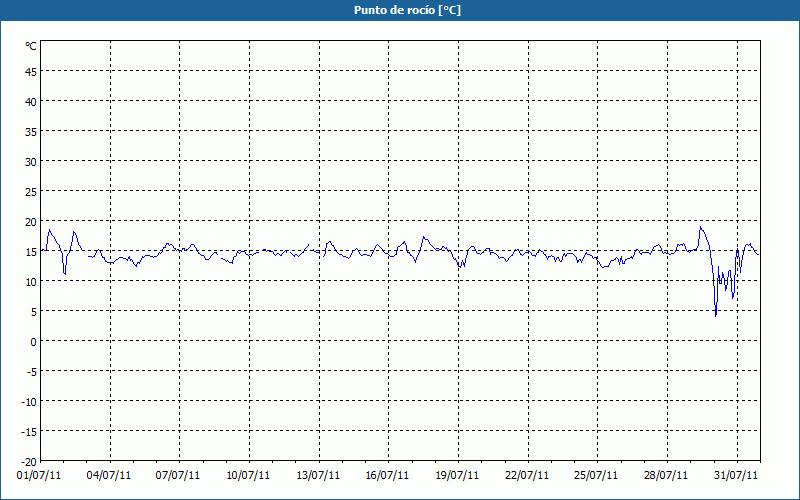Click the -5 y-axis label
Image resolution: width=800 pixels, height=500 pixels.
(x=32, y=372)
